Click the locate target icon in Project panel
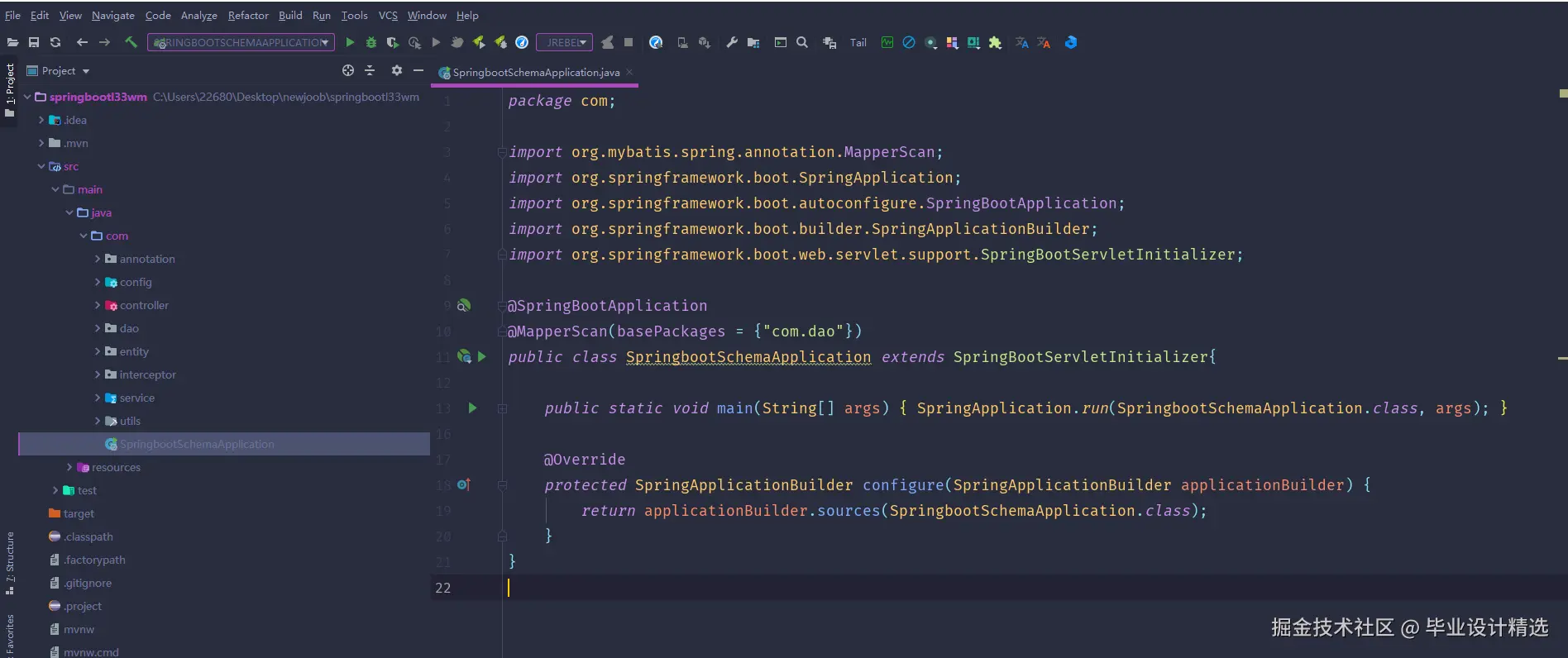Screen dimensions: 1568x658 [x=348, y=71]
